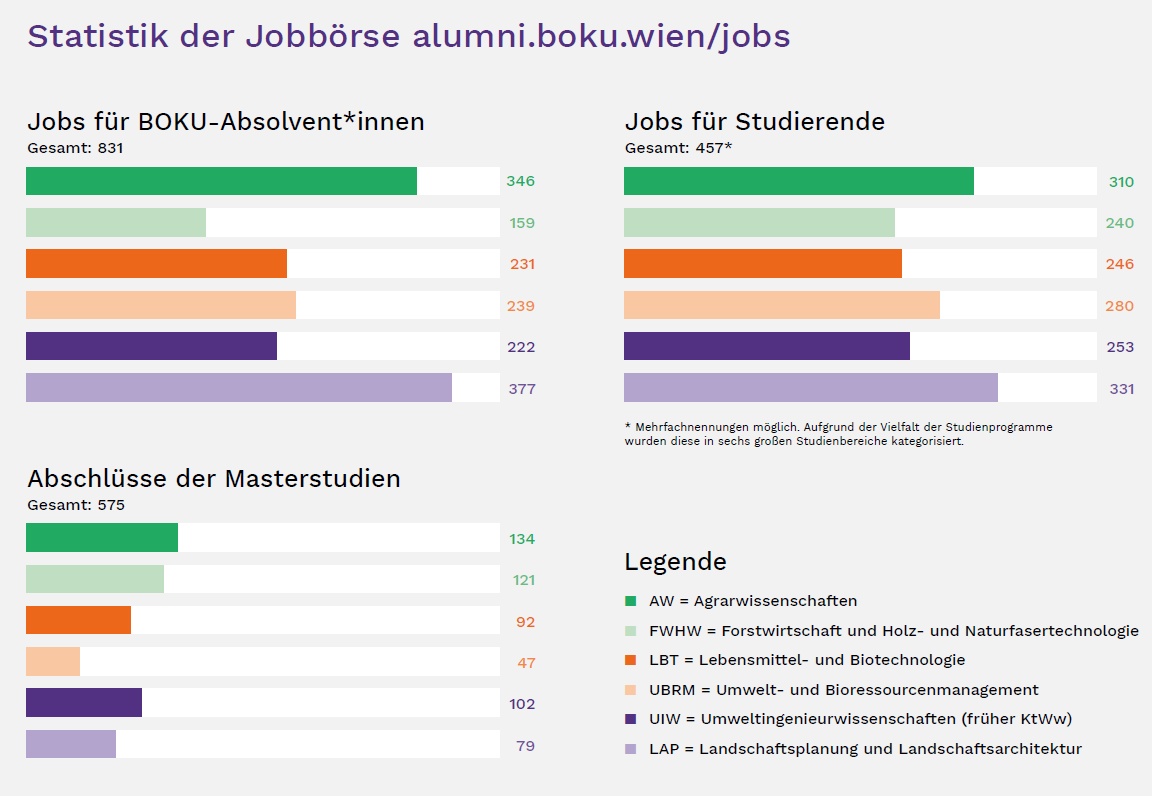The image size is (1152, 796).
Task: Select the 253 dark purple Studierende bar
Action: (767, 346)
